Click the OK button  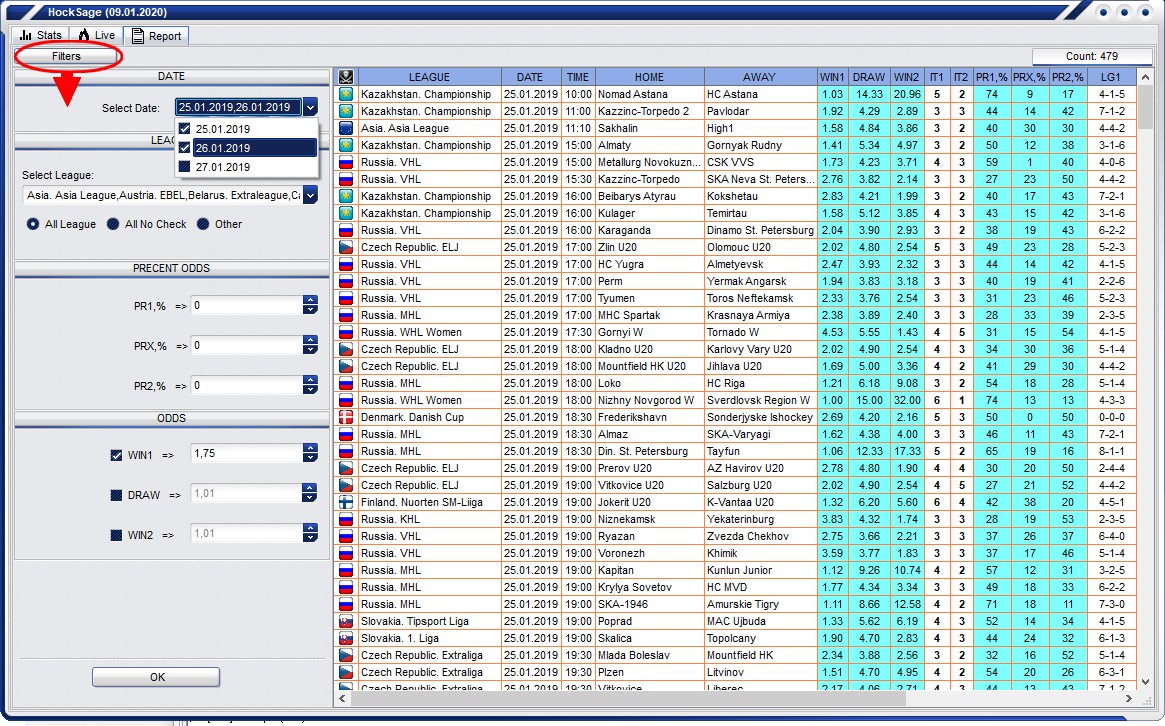pos(156,677)
